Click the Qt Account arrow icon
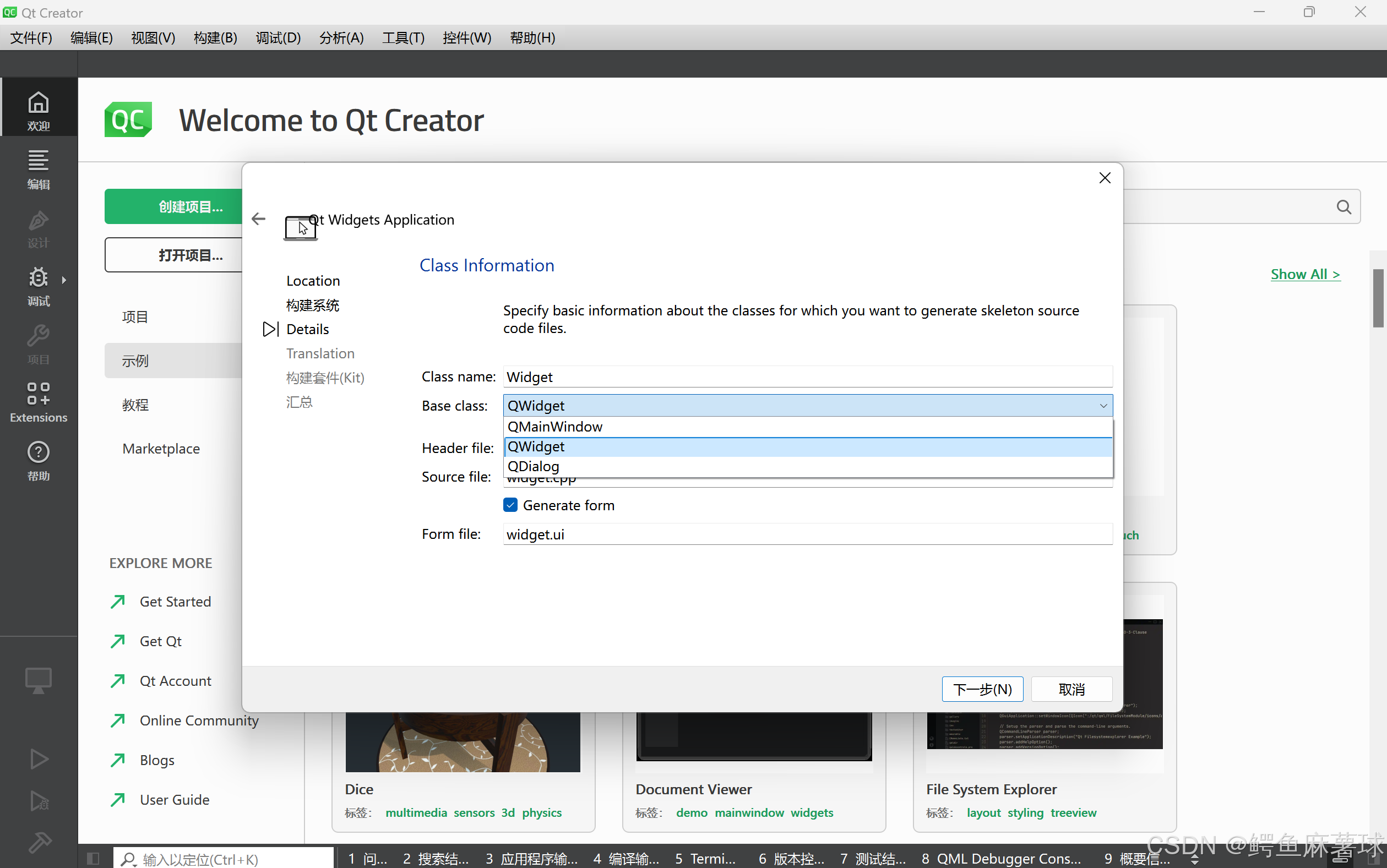 tap(118, 680)
